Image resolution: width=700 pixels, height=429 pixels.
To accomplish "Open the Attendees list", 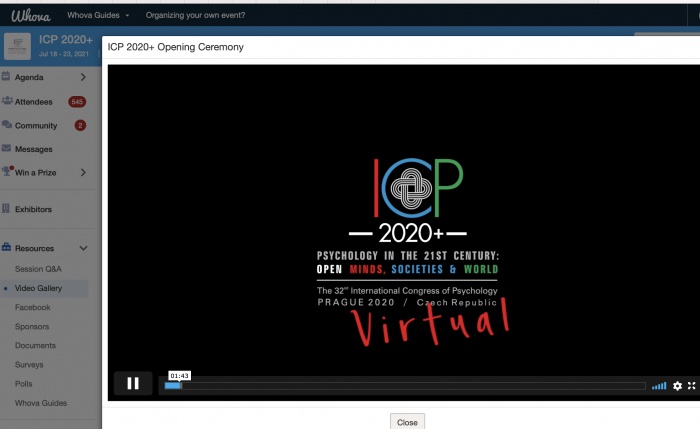I will tap(33, 102).
